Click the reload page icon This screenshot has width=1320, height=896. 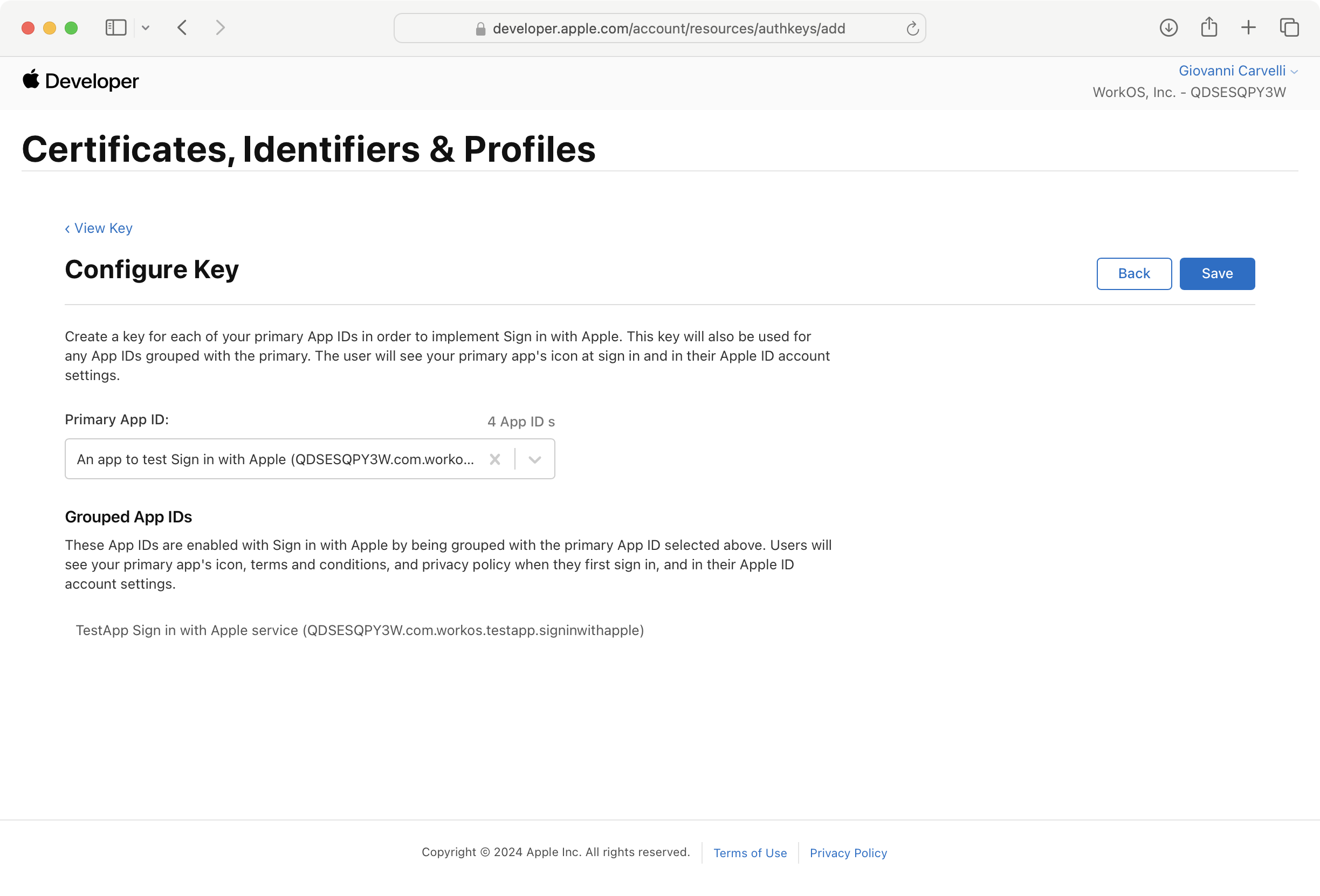(912, 28)
